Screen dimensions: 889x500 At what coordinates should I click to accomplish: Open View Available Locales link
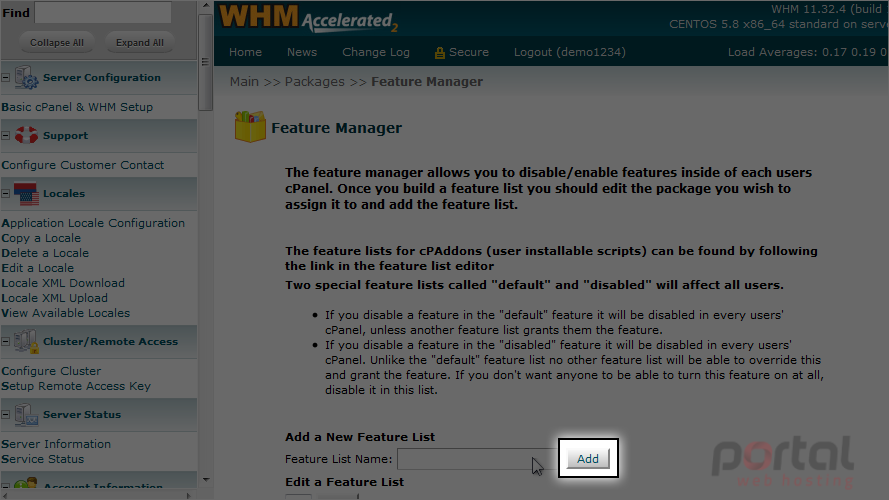click(x=65, y=313)
